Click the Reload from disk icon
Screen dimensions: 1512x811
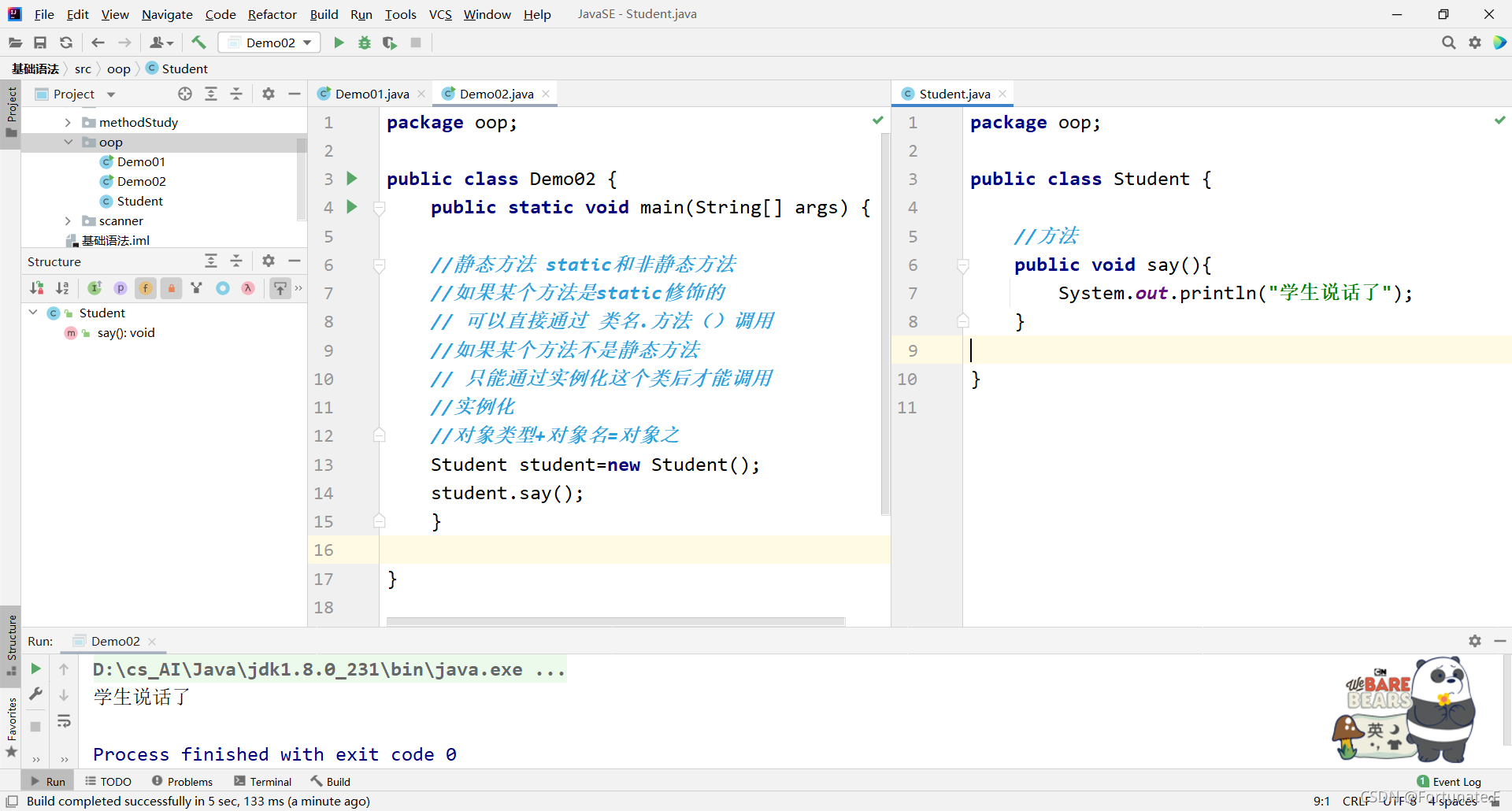[x=66, y=43]
